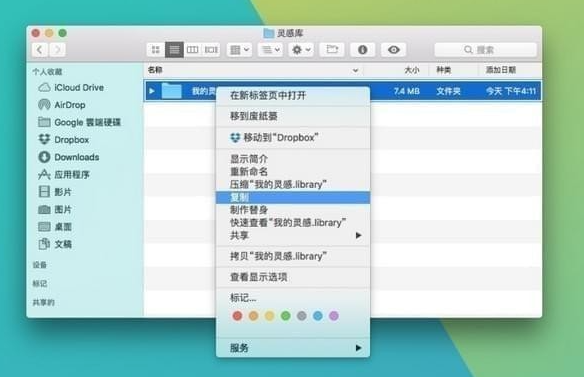Choose 查看显示选项 from context menu

point(293,277)
